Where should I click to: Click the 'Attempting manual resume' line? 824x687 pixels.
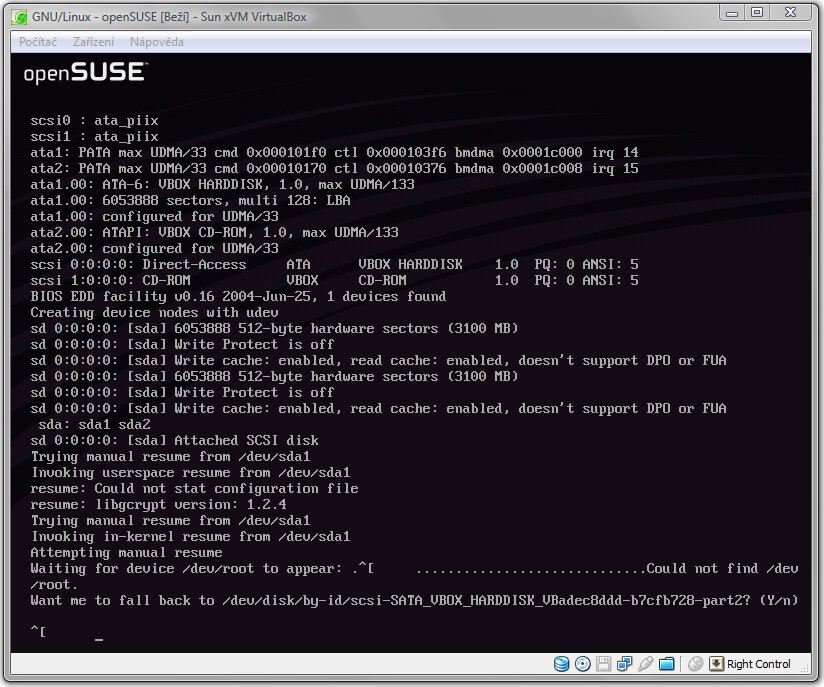(126, 552)
